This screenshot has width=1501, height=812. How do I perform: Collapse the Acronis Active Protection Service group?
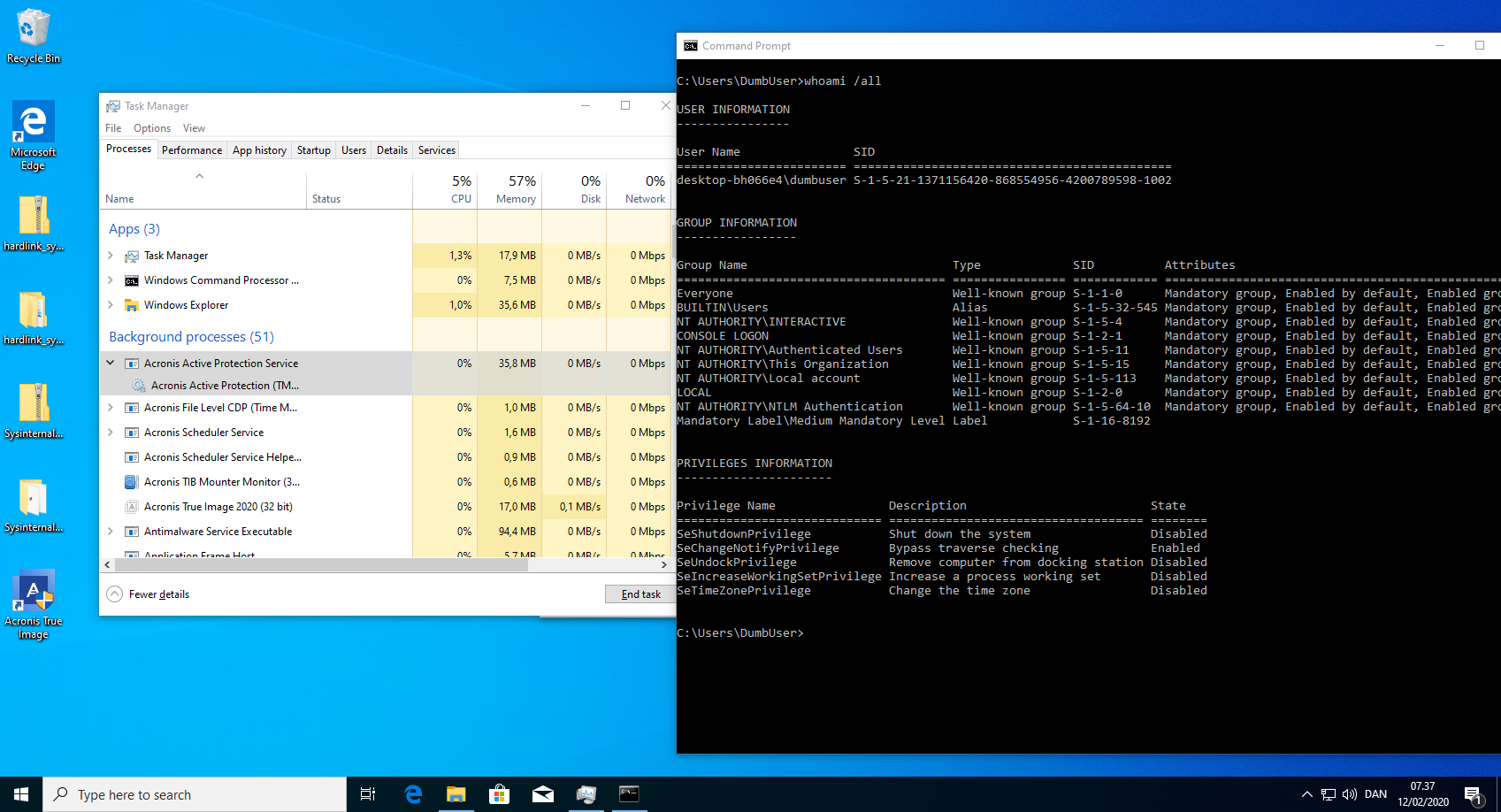tap(111, 363)
